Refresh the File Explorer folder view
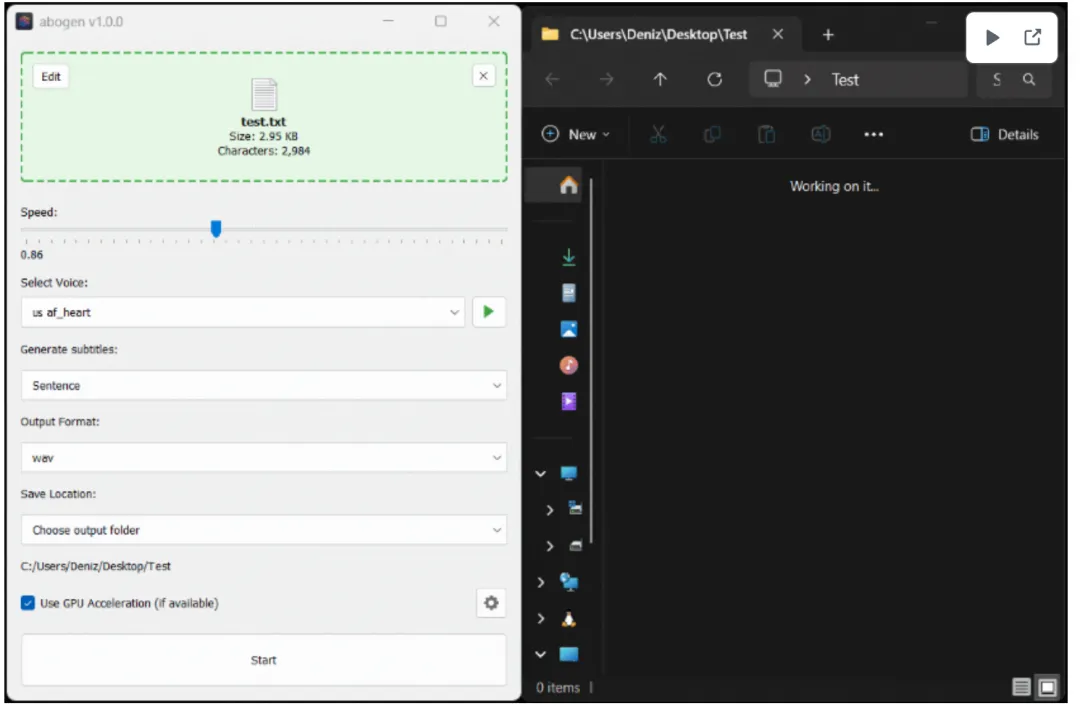 tap(715, 80)
